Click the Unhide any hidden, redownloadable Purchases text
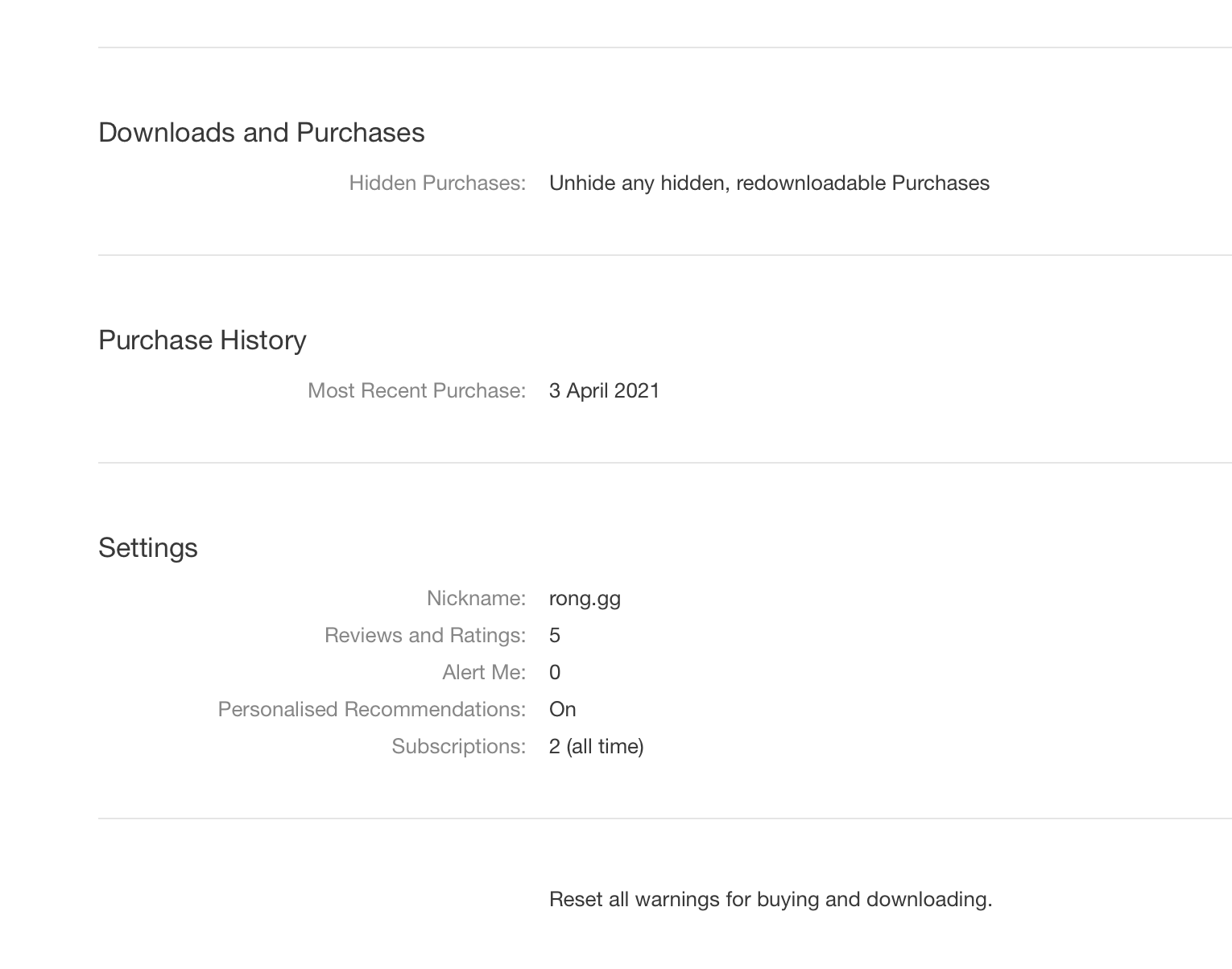1232x969 pixels. (x=769, y=183)
